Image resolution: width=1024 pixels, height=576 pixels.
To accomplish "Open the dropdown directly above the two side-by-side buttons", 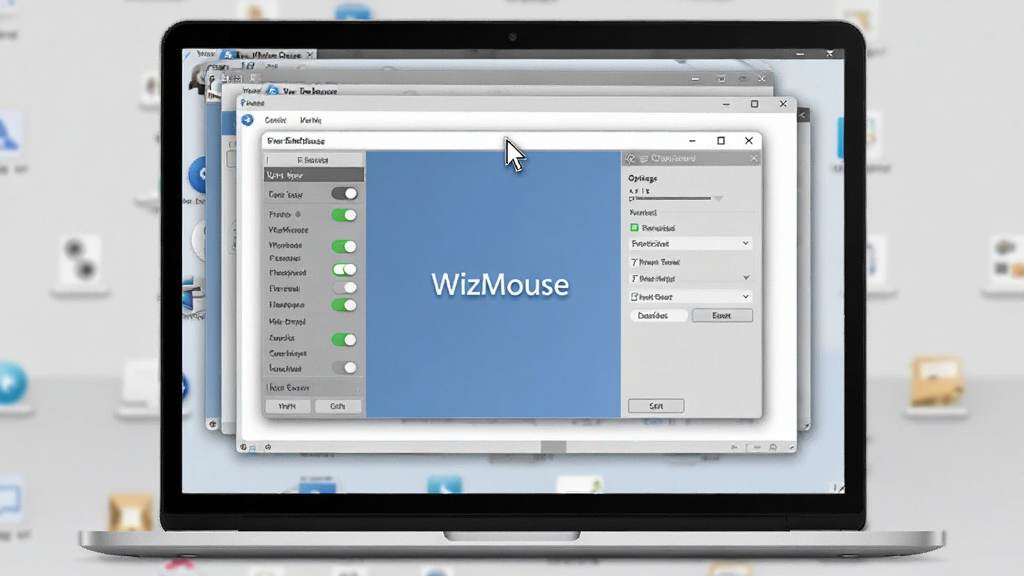I will [690, 296].
